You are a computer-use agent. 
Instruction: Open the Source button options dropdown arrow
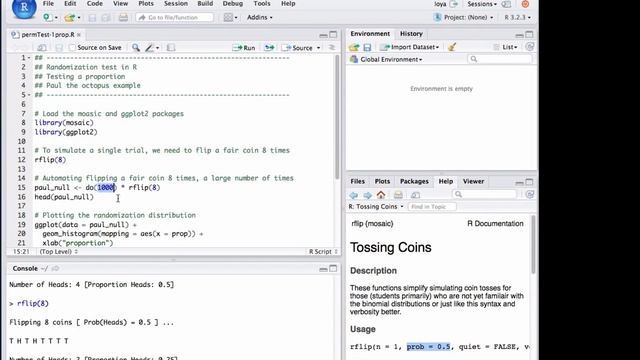coord(318,48)
